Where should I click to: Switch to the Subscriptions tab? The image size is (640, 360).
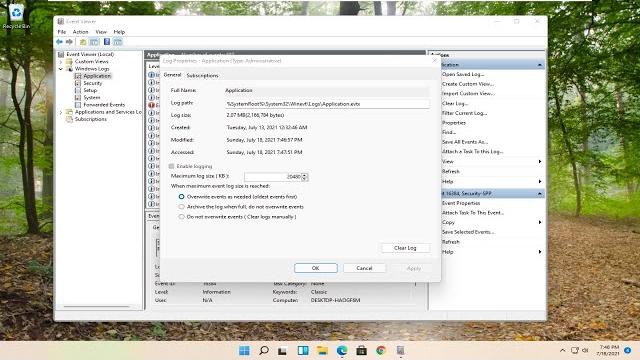(202, 76)
